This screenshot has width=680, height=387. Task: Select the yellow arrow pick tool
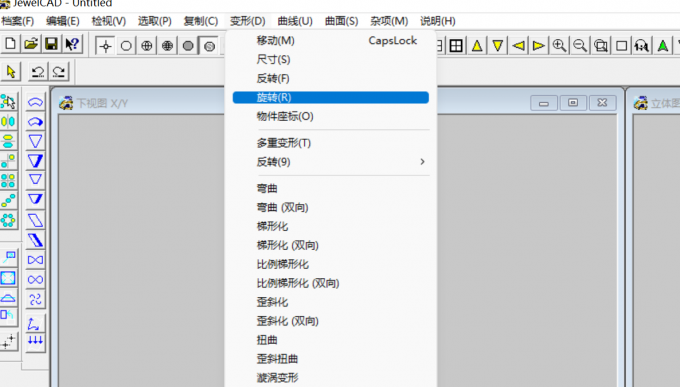pos(11,71)
